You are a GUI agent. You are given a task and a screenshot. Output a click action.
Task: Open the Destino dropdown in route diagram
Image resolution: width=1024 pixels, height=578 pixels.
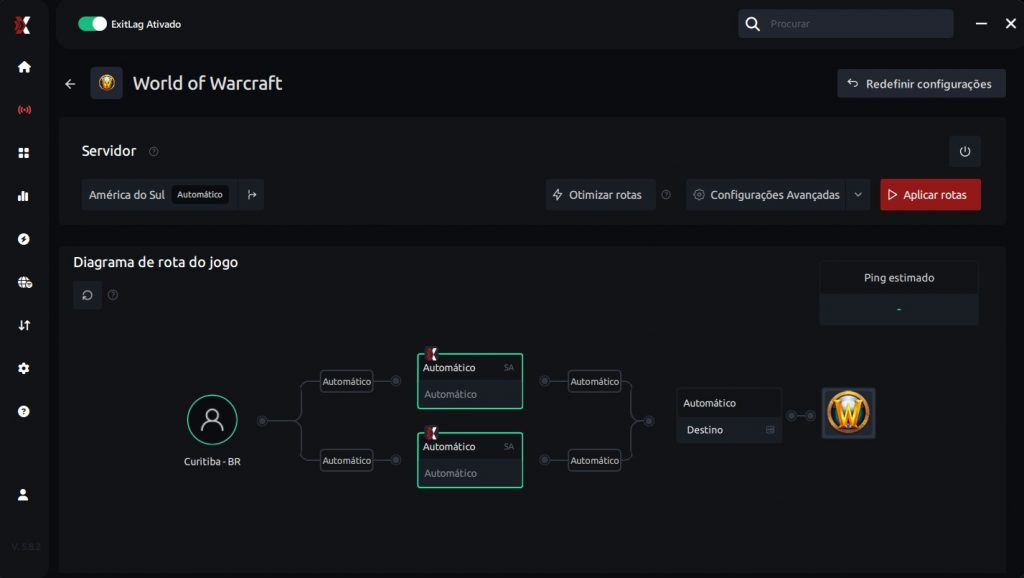(x=728, y=430)
